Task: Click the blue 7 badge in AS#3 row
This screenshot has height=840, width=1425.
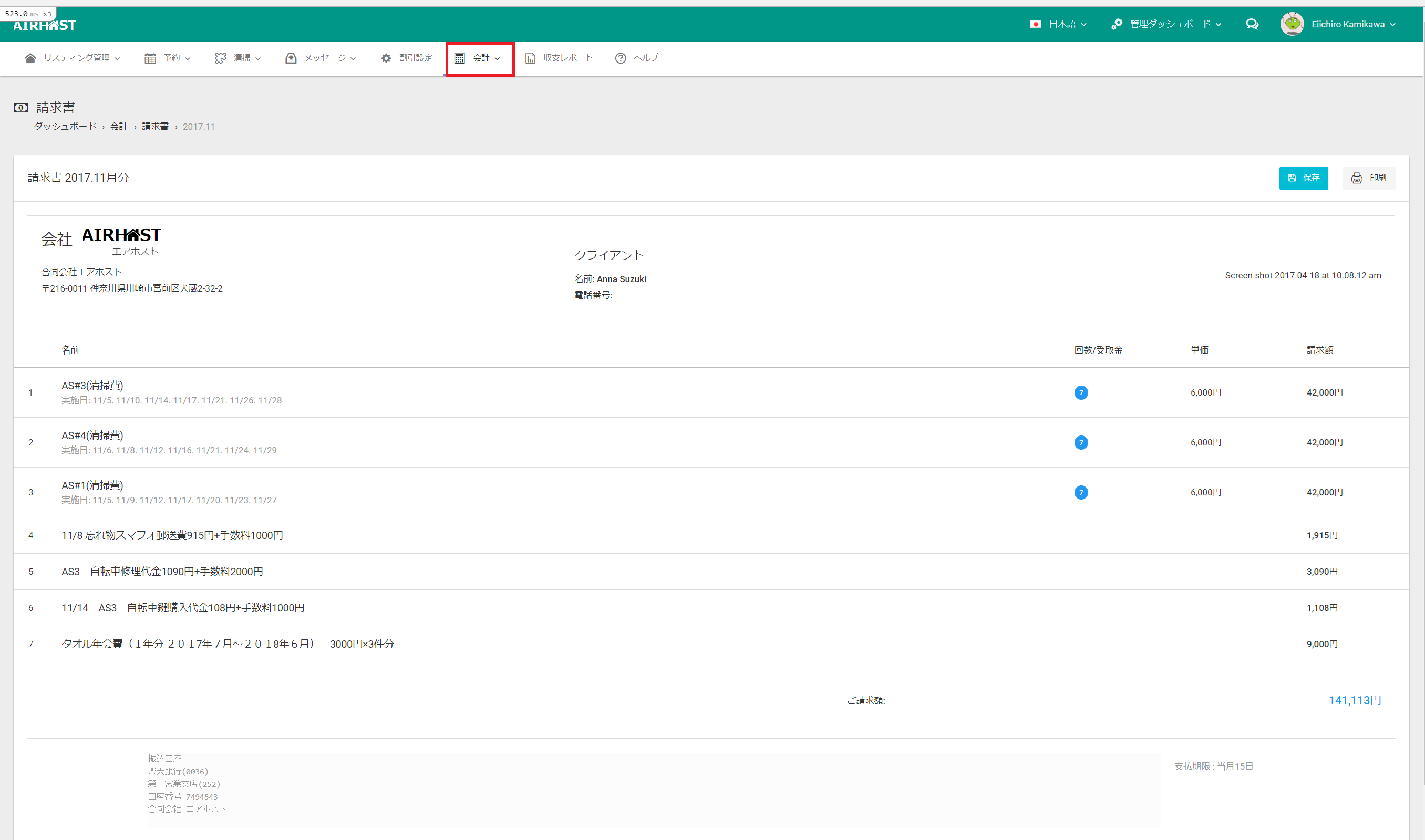Action: click(1081, 392)
